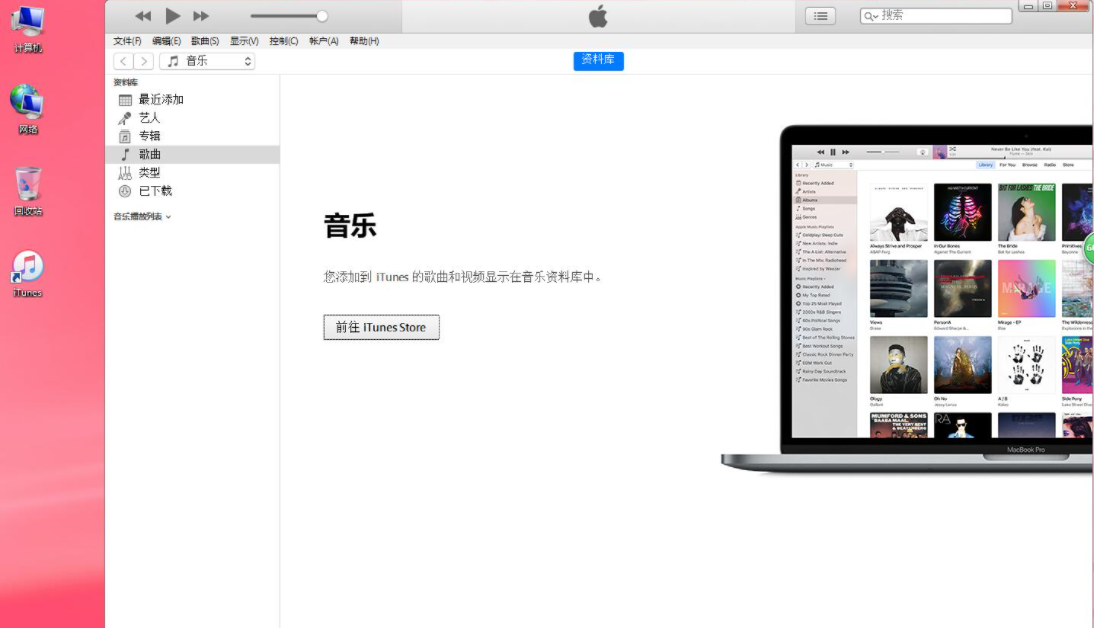The image size is (1094, 628).
Task: Select 专辑 in the sidebar
Action: (193, 136)
